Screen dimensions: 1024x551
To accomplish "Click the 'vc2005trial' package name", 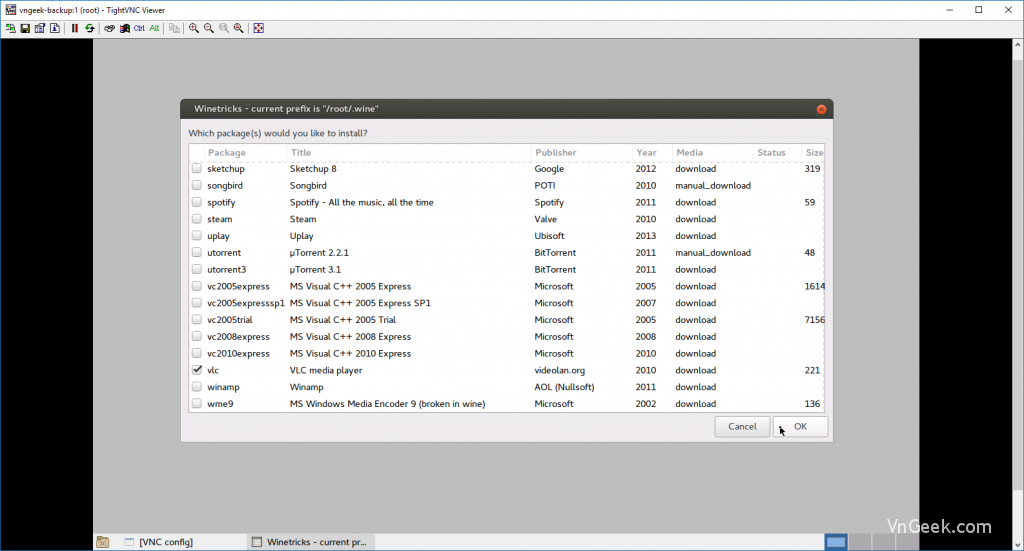I will 230,320.
